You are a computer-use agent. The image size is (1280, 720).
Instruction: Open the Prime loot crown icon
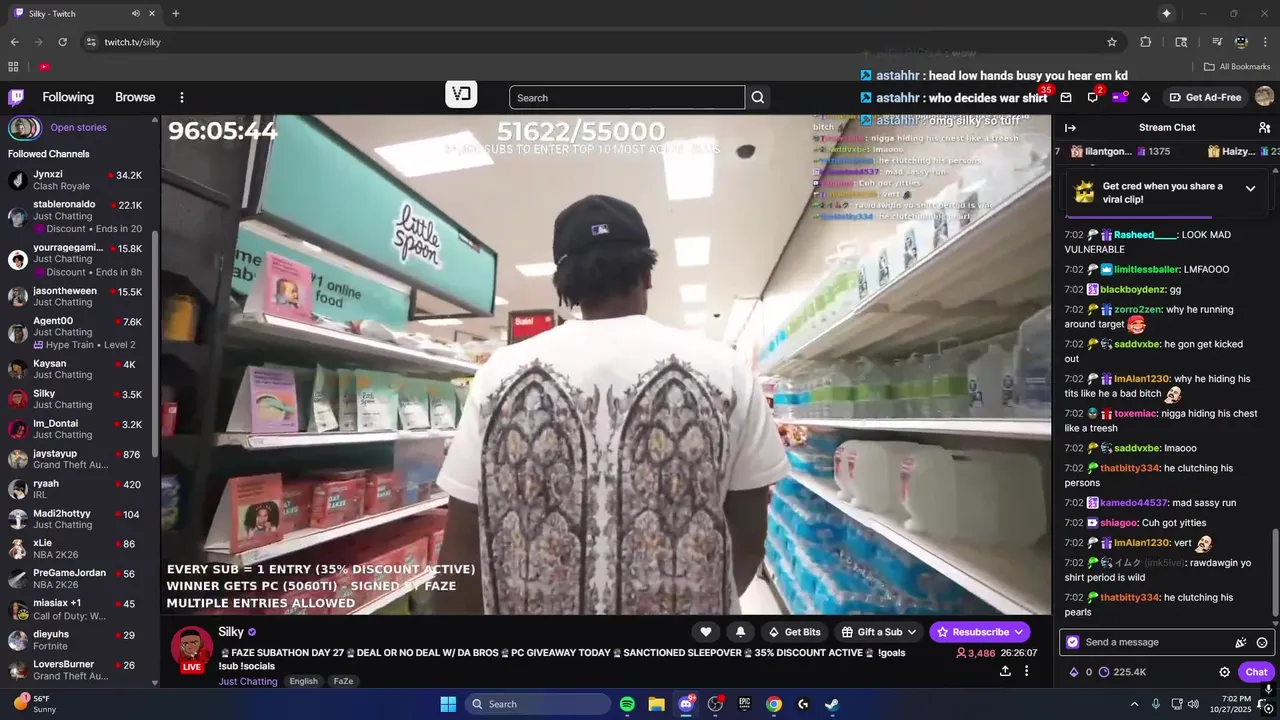point(1041,97)
